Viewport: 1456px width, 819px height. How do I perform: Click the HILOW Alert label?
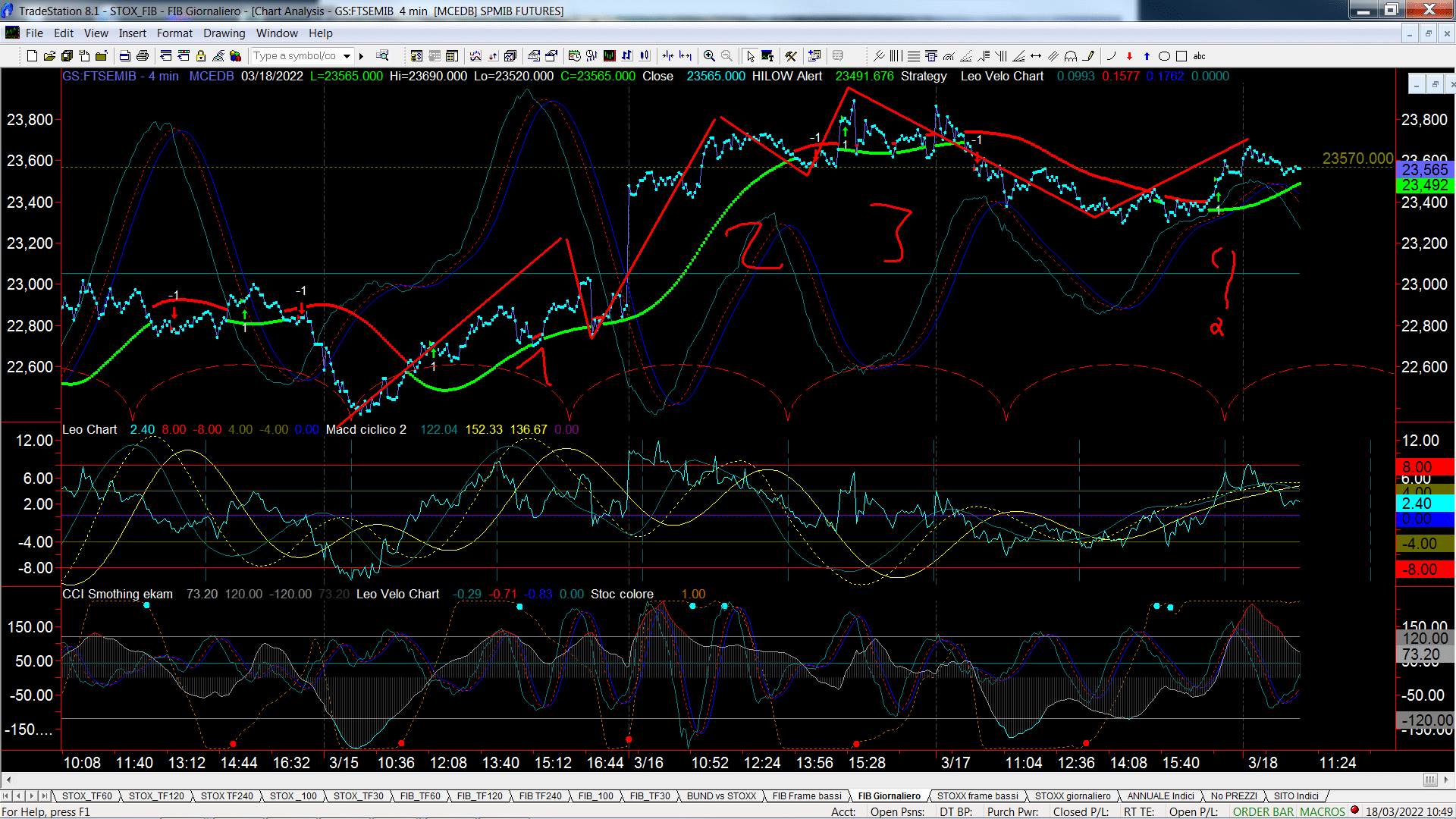point(786,76)
